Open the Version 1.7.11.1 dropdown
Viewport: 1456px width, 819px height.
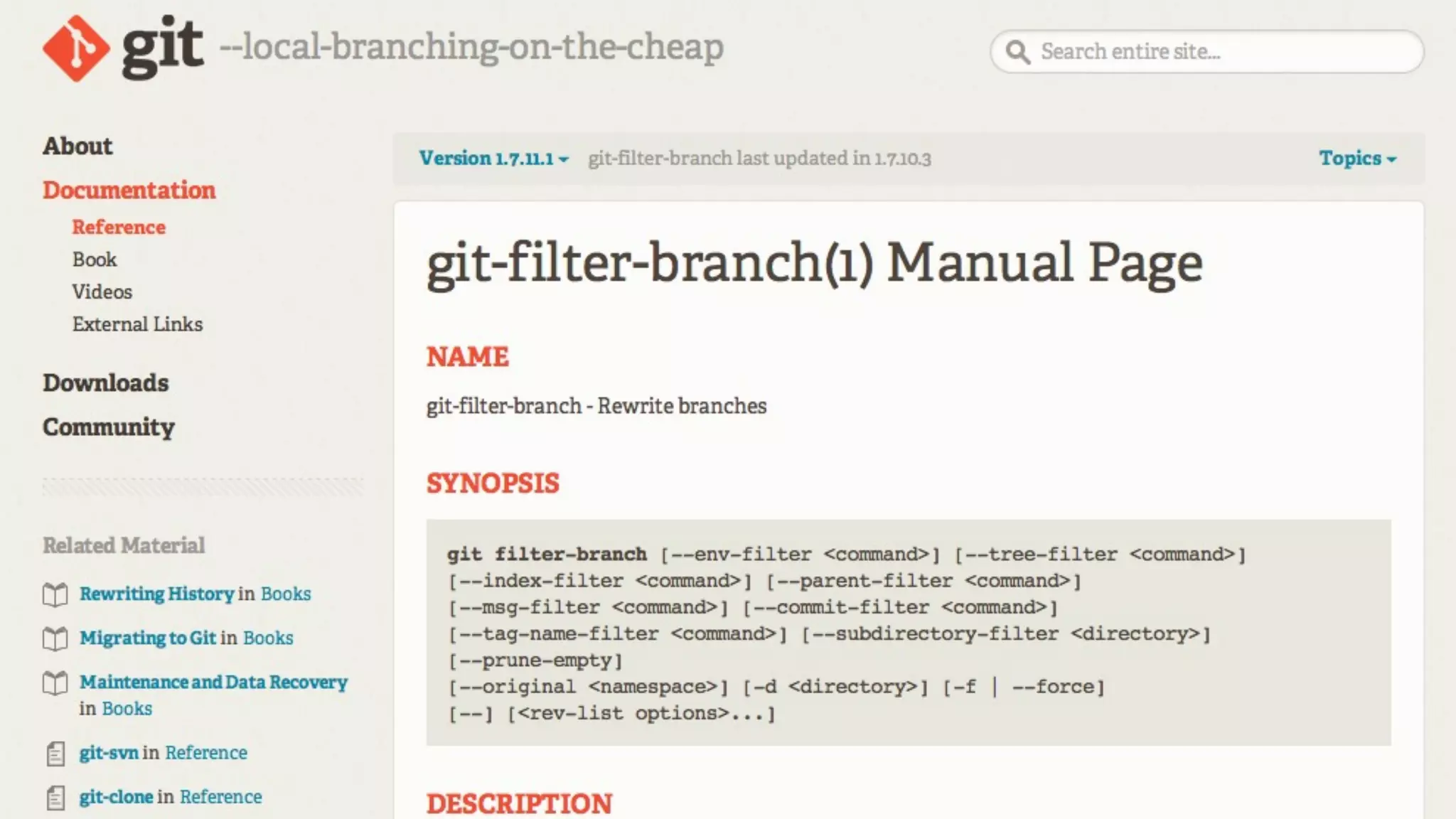[493, 158]
